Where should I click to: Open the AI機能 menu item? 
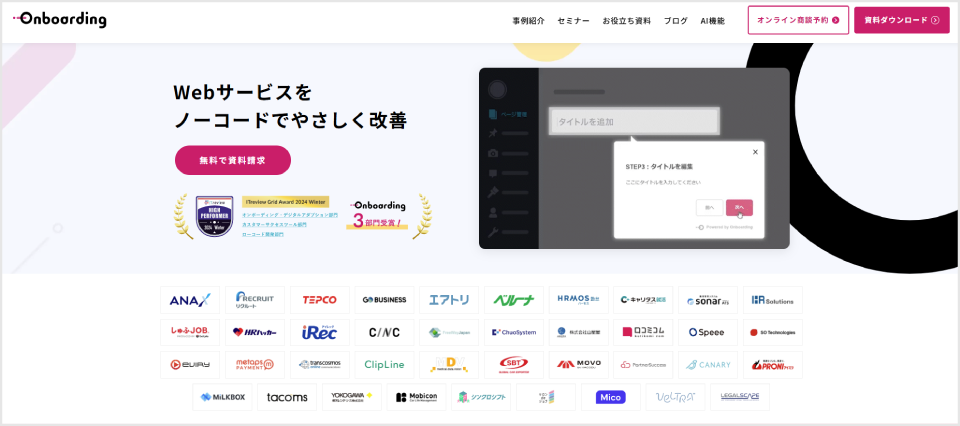click(x=713, y=21)
